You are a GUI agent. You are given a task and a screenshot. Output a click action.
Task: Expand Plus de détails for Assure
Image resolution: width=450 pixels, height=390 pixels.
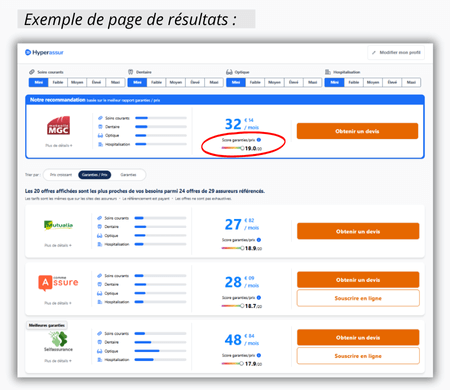[58, 303]
